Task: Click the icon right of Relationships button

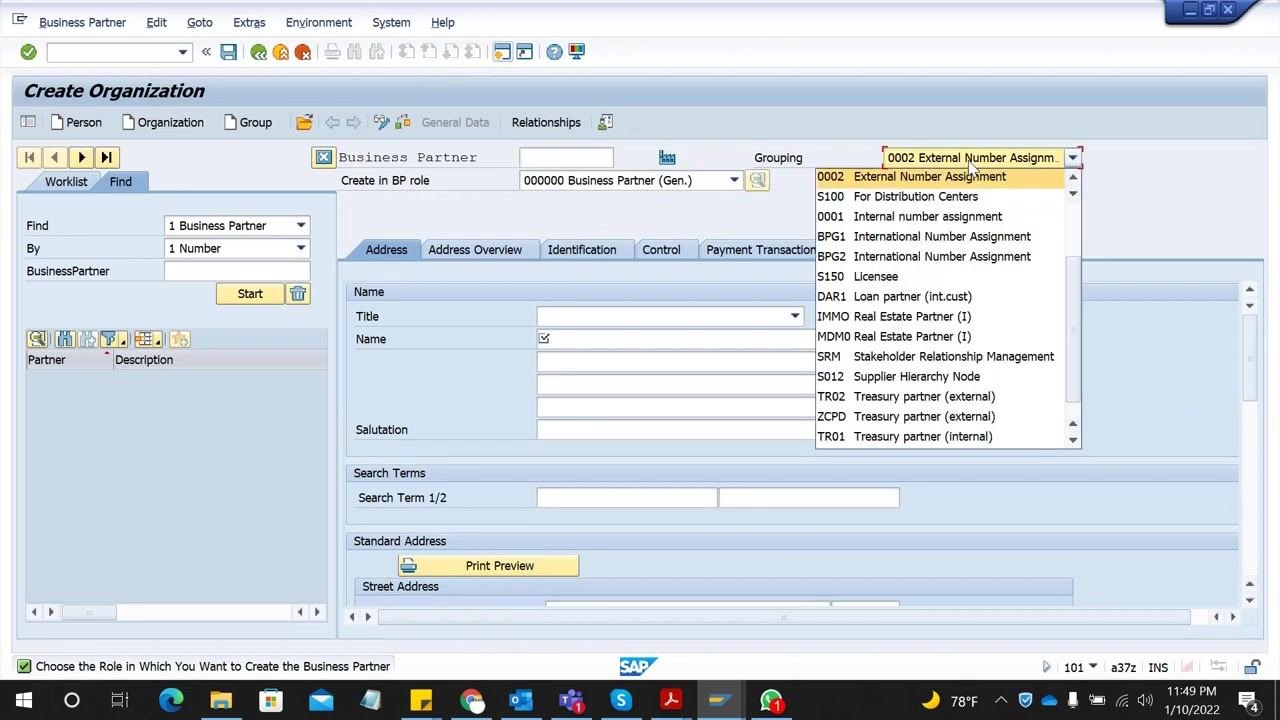Action: coord(605,122)
